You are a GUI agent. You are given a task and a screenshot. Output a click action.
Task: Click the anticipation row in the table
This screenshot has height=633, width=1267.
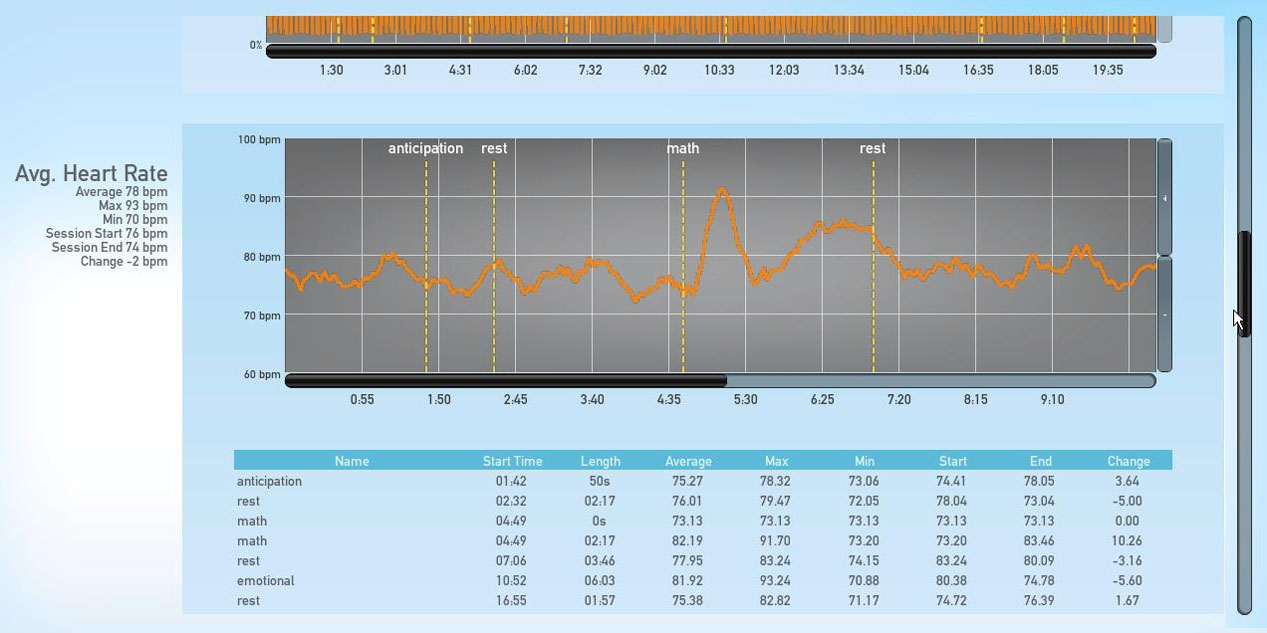click(x=351, y=481)
